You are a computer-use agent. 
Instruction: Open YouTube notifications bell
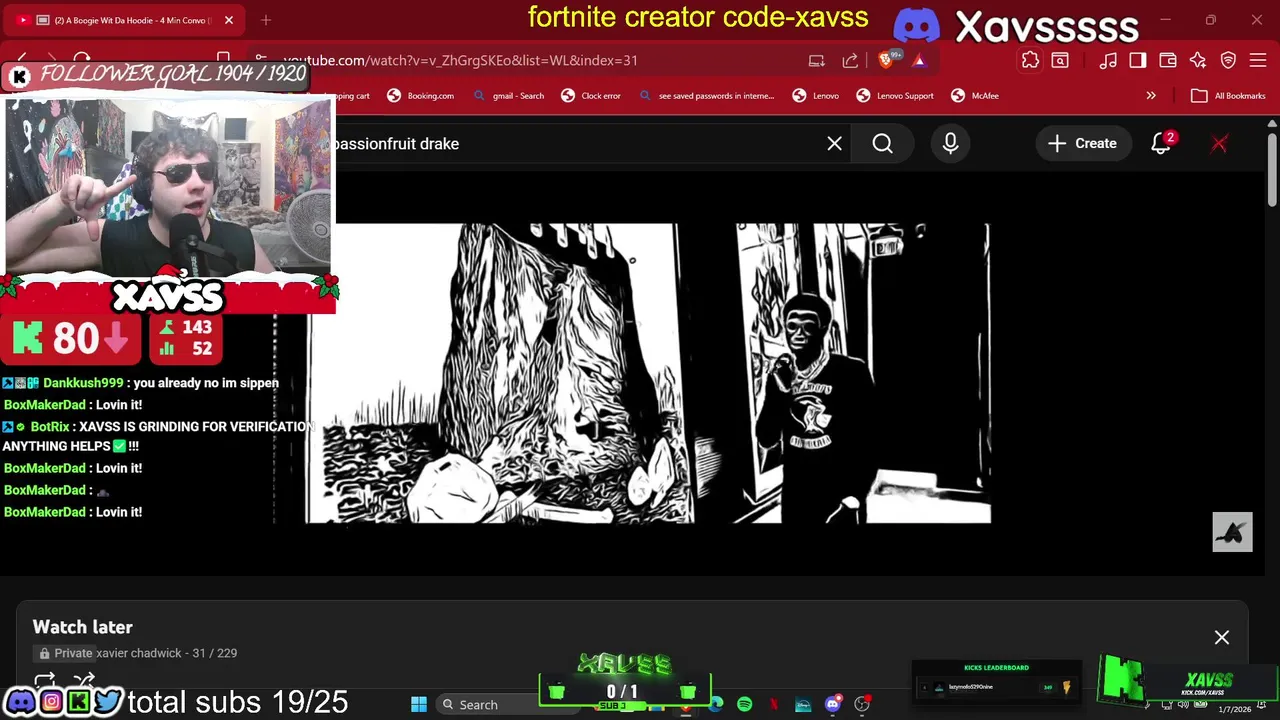tap(1160, 143)
